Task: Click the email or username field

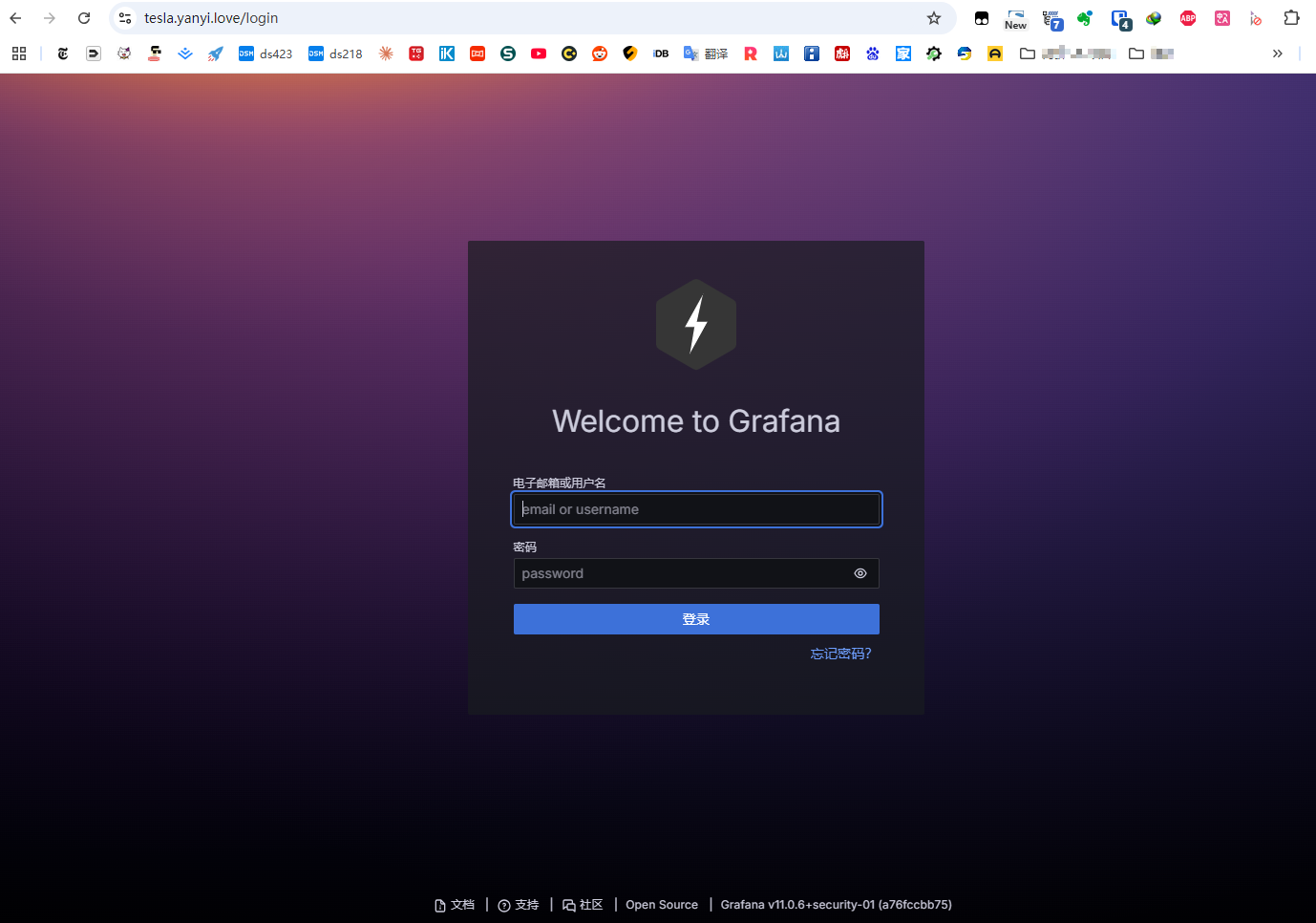Action: [x=695, y=509]
